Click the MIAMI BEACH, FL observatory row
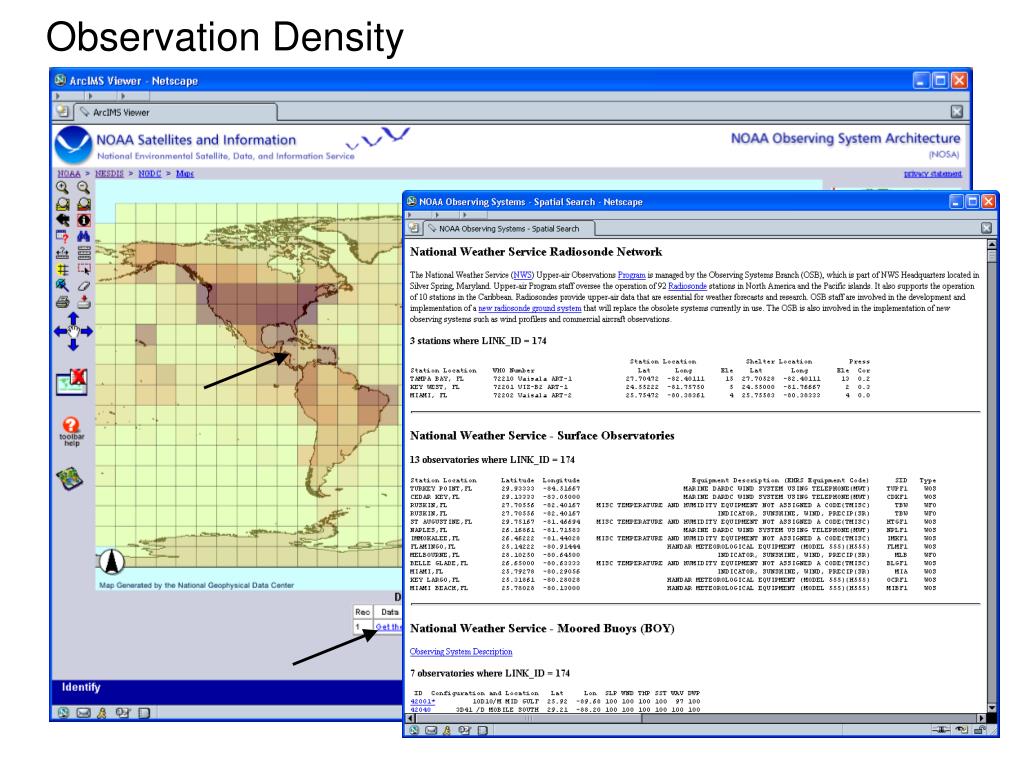Image resolution: width=1024 pixels, height=768 pixels. [x=673, y=588]
